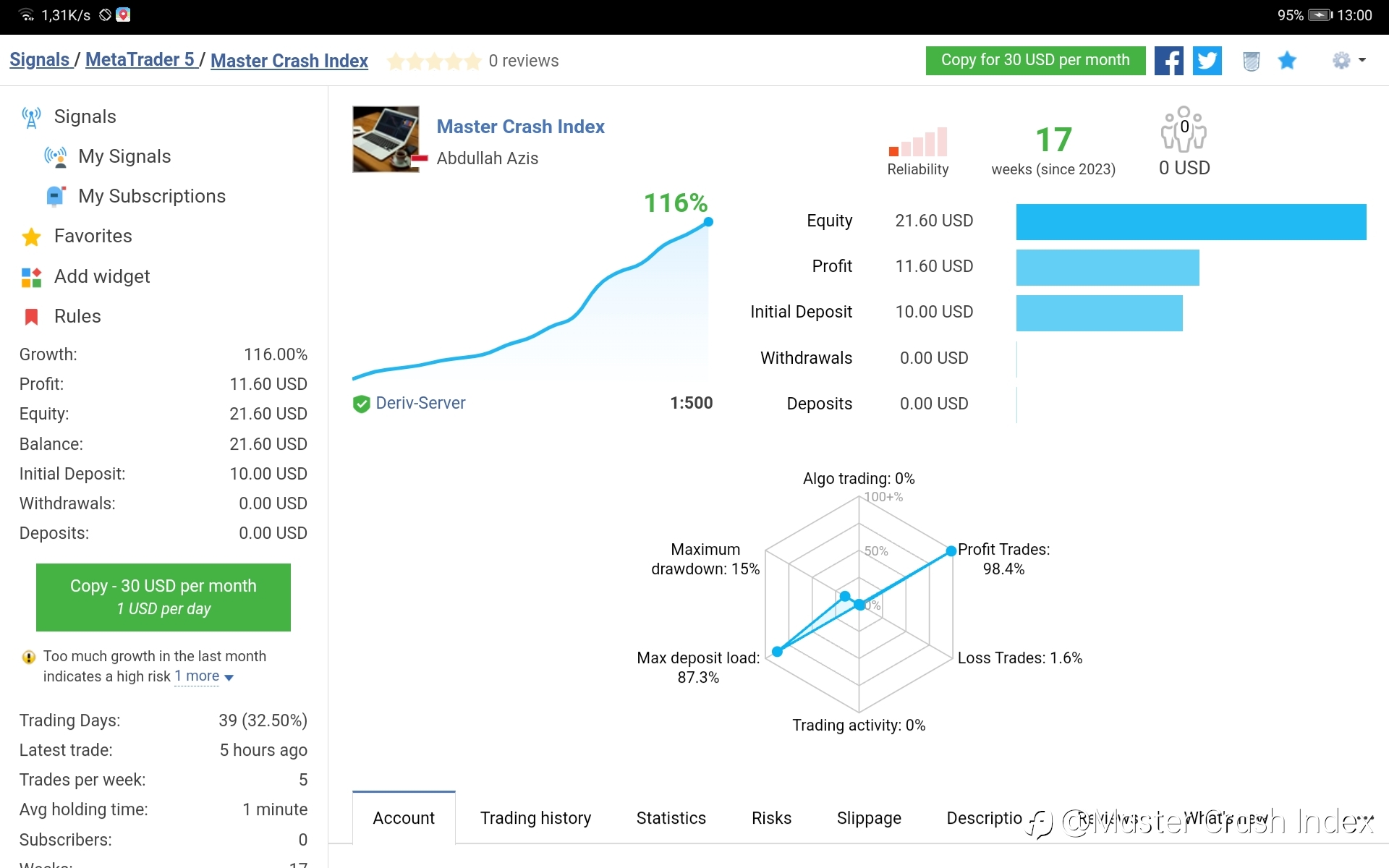Click the verified Deriv-Server checkmark icon
1389x868 pixels.
[362, 404]
